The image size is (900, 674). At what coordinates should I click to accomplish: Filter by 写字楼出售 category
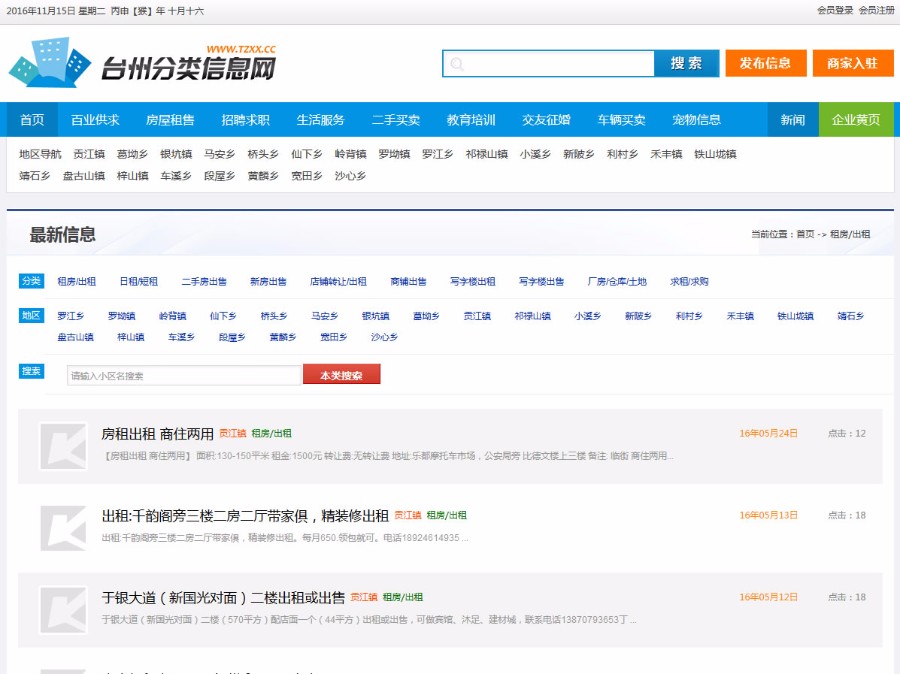542,281
